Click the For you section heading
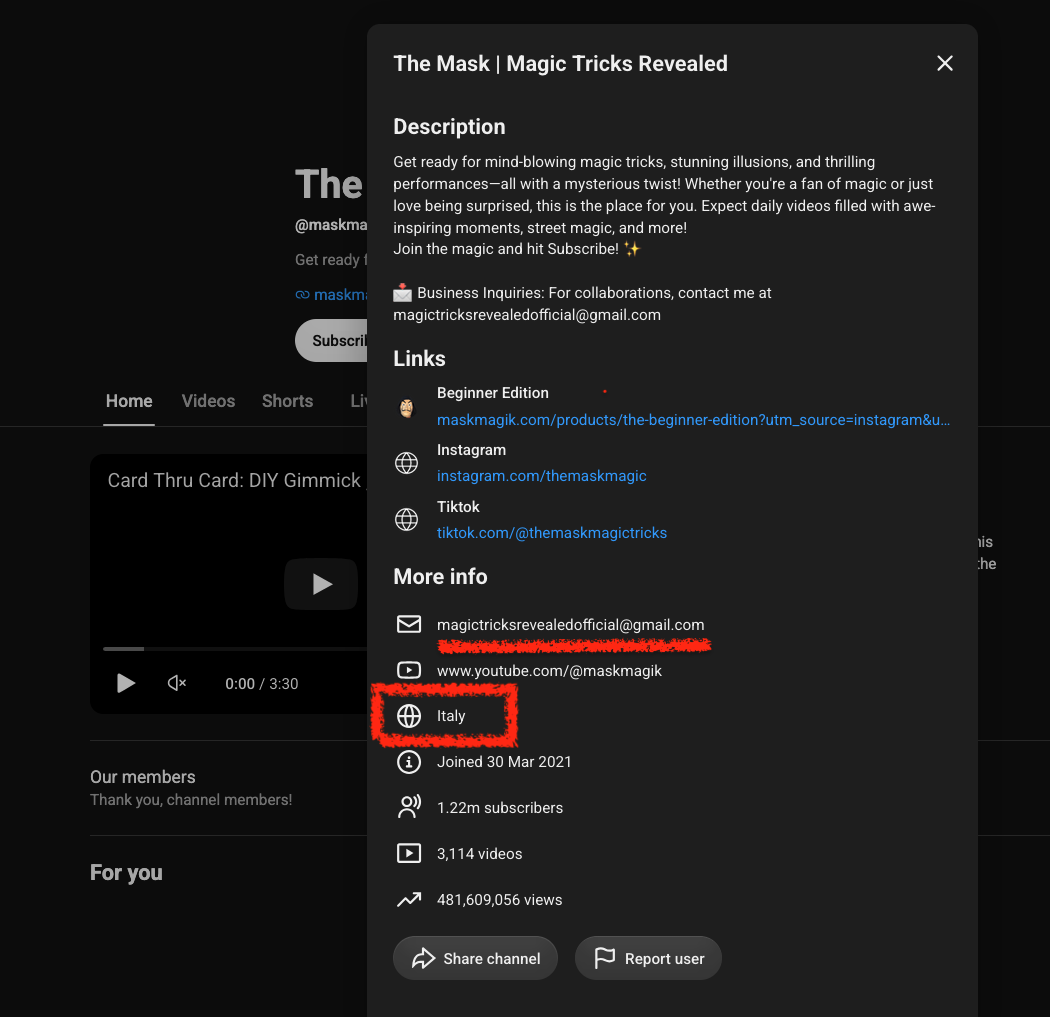The width and height of the screenshot is (1050, 1017). (126, 872)
